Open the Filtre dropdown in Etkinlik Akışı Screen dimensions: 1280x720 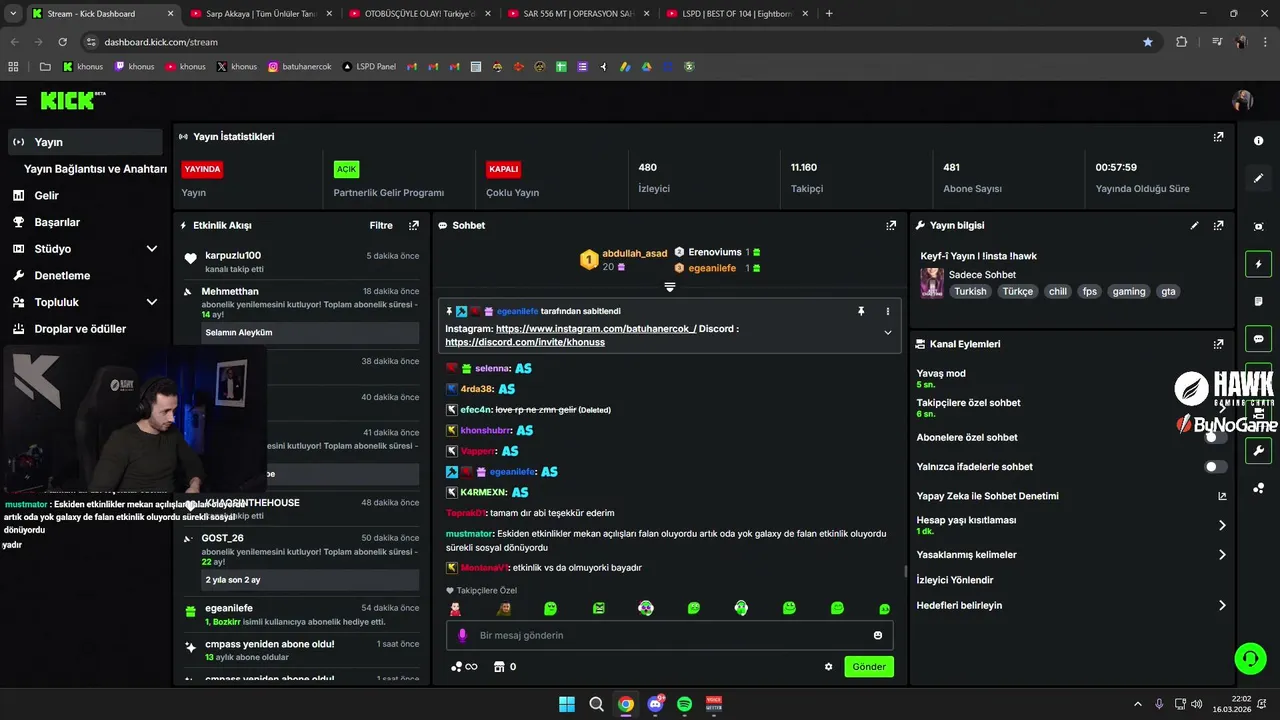(381, 226)
